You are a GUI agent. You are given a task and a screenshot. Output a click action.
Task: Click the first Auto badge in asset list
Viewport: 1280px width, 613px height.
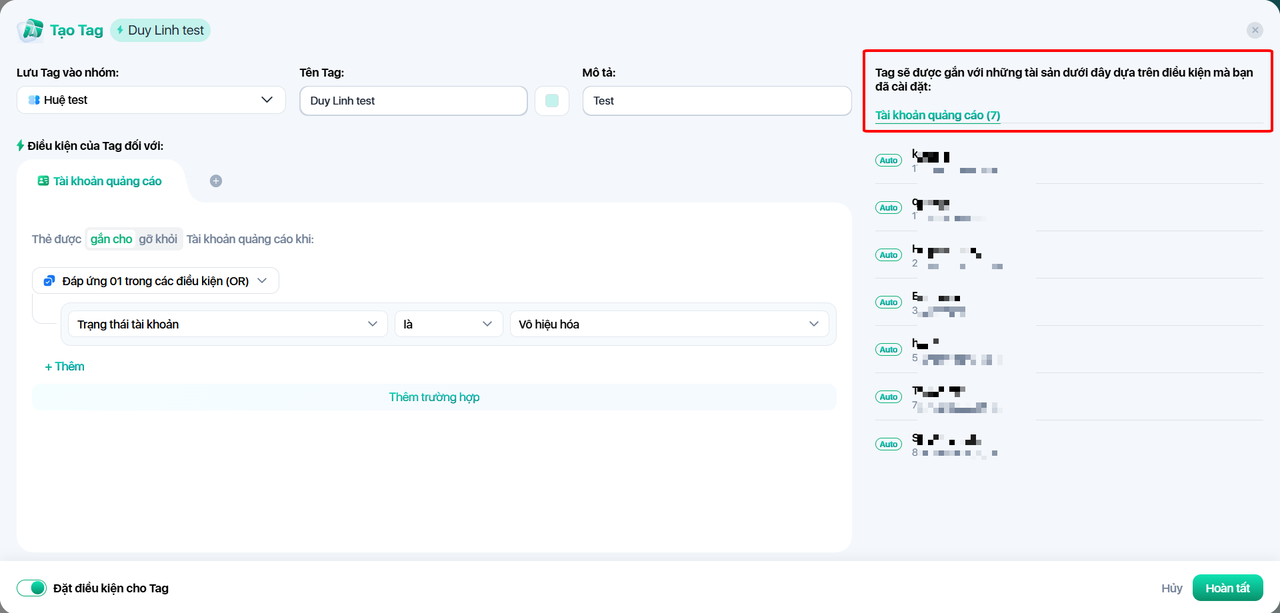[x=888, y=160]
